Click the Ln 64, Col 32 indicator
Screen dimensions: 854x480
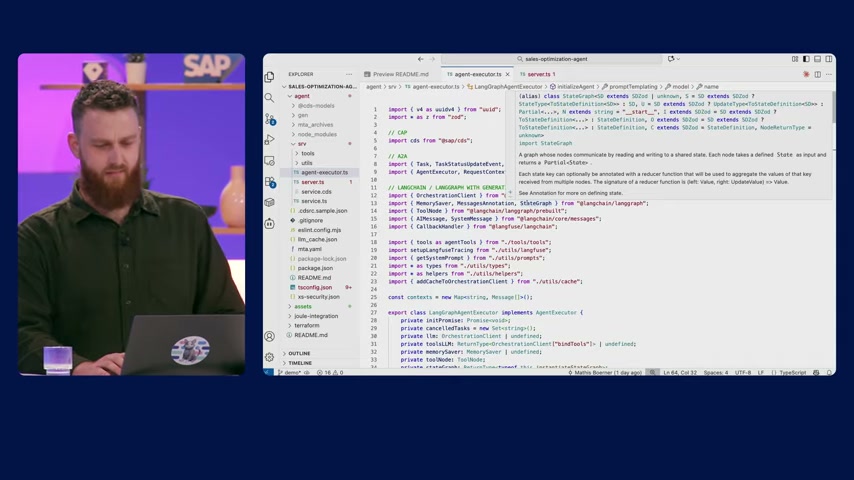click(x=680, y=373)
